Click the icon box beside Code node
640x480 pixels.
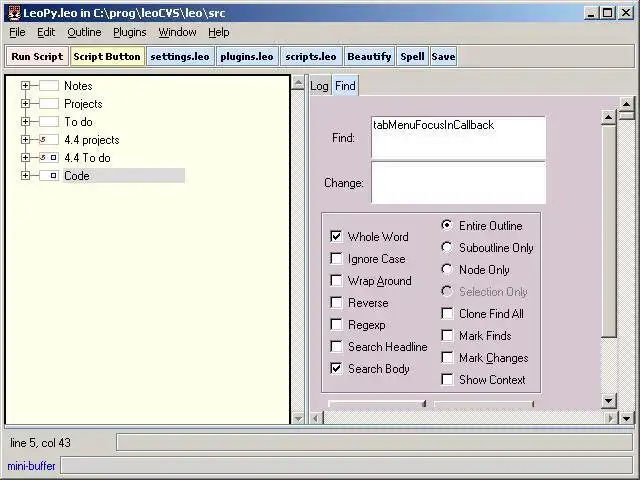49,176
